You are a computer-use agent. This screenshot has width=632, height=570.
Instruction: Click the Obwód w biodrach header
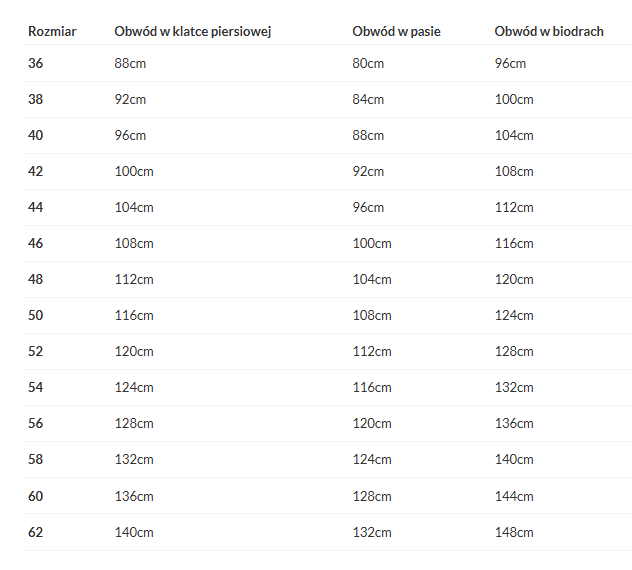(x=549, y=31)
